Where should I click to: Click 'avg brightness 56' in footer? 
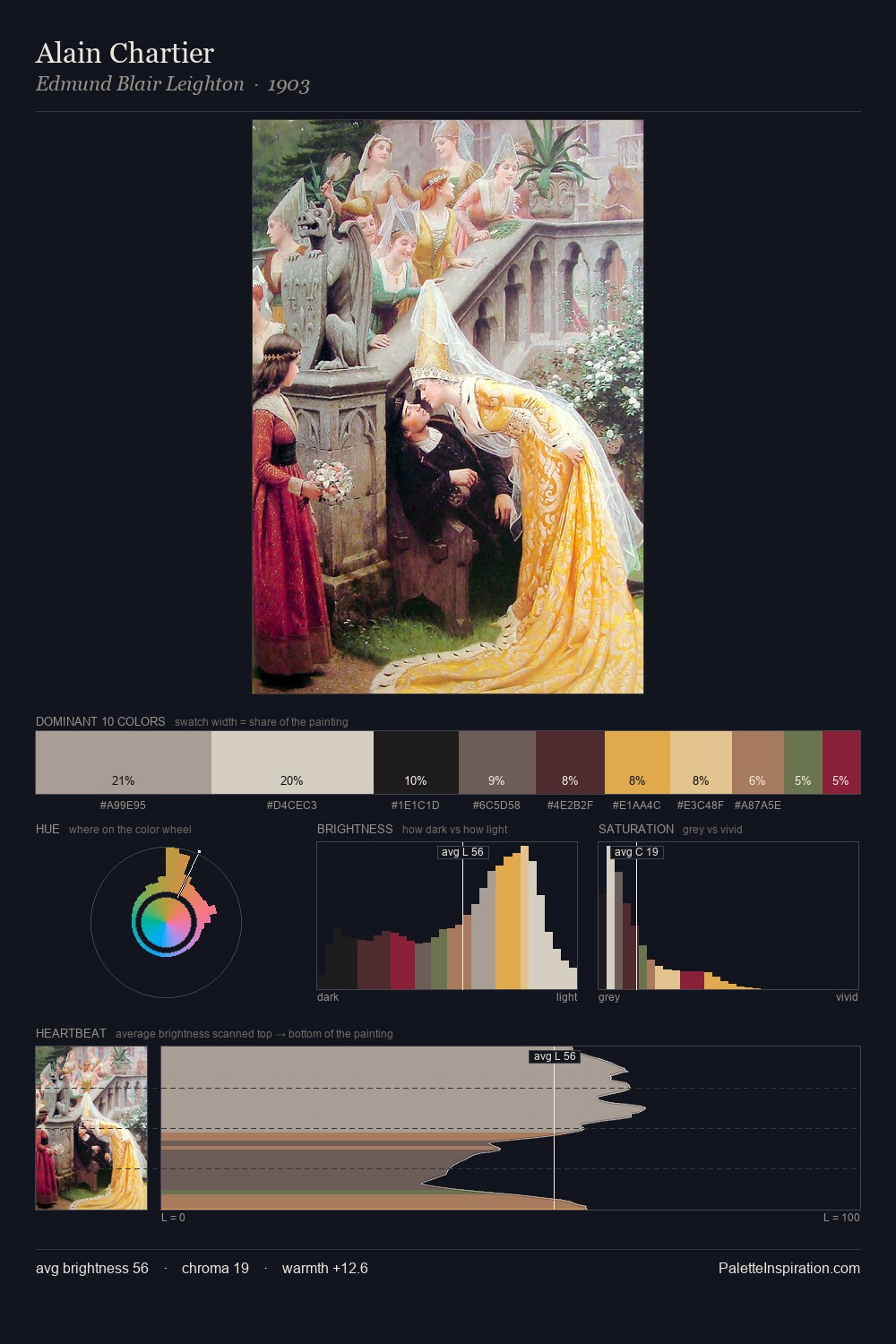click(92, 1268)
